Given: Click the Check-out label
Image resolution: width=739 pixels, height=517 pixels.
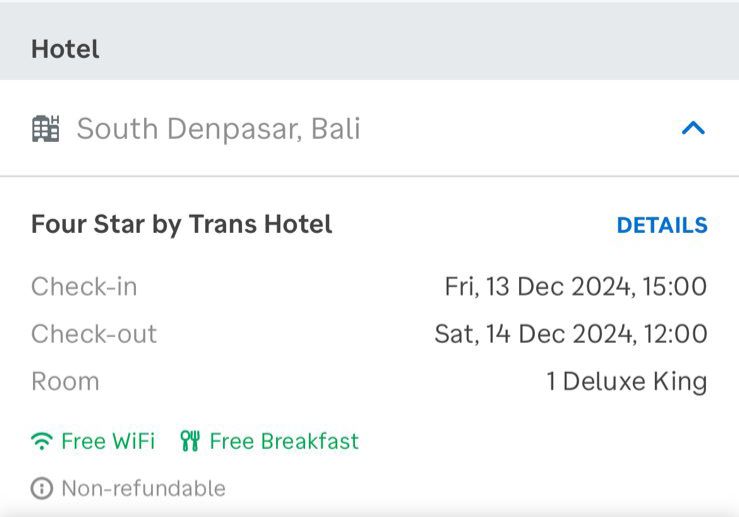Looking at the screenshot, I should coord(94,334).
